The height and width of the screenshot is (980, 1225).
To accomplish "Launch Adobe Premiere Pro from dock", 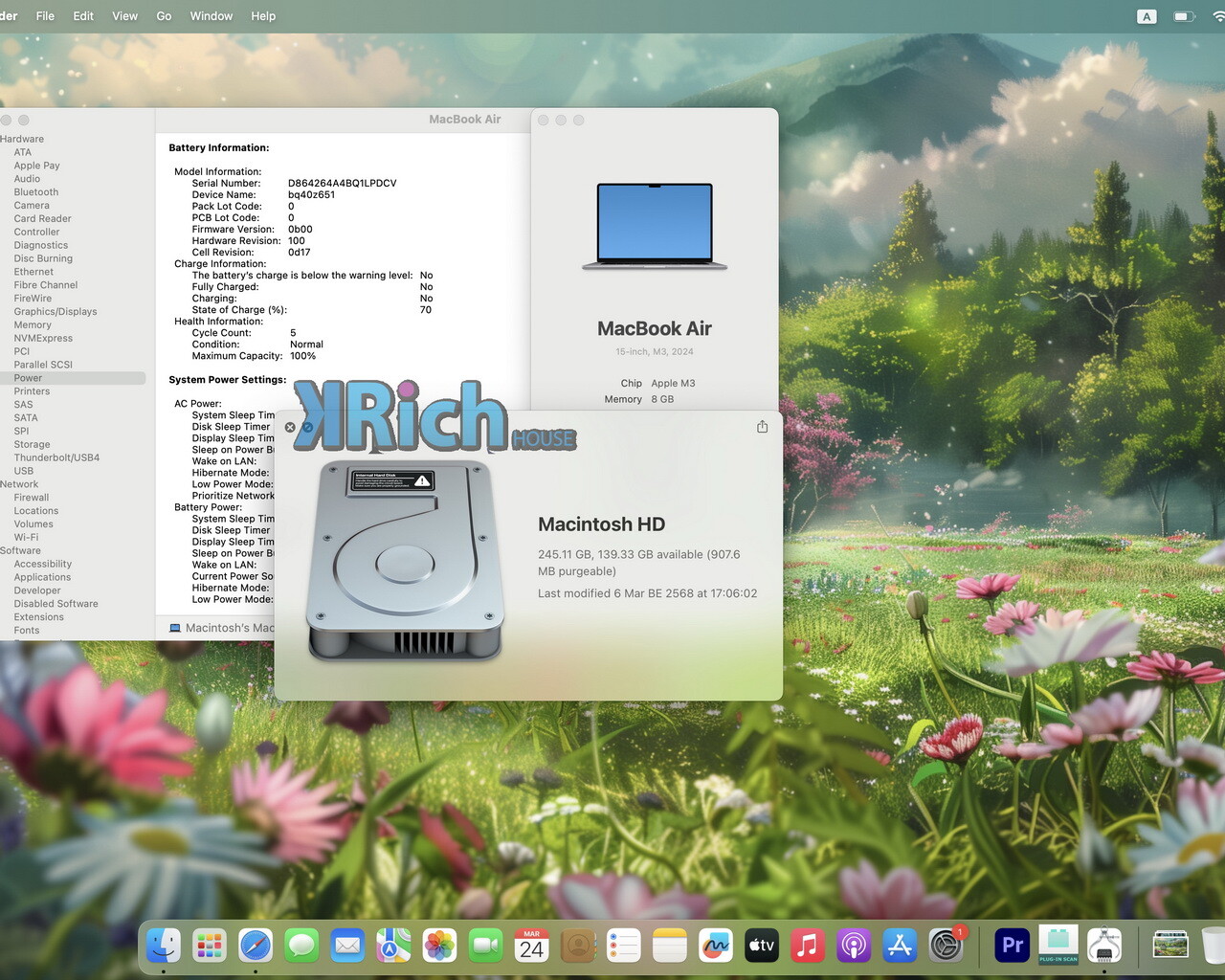I will coord(1013,946).
